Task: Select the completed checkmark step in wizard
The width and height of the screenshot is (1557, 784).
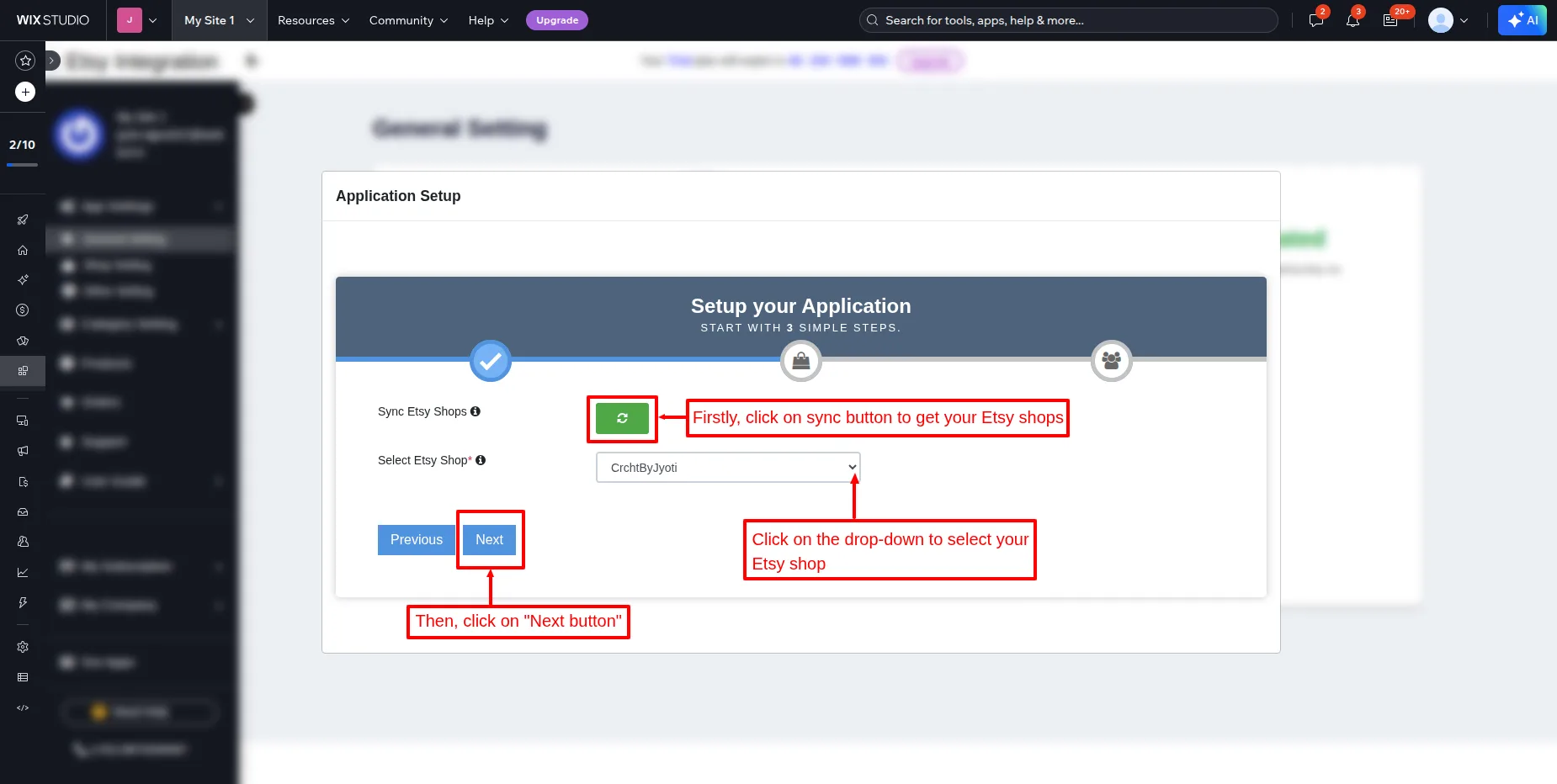Action: click(491, 361)
